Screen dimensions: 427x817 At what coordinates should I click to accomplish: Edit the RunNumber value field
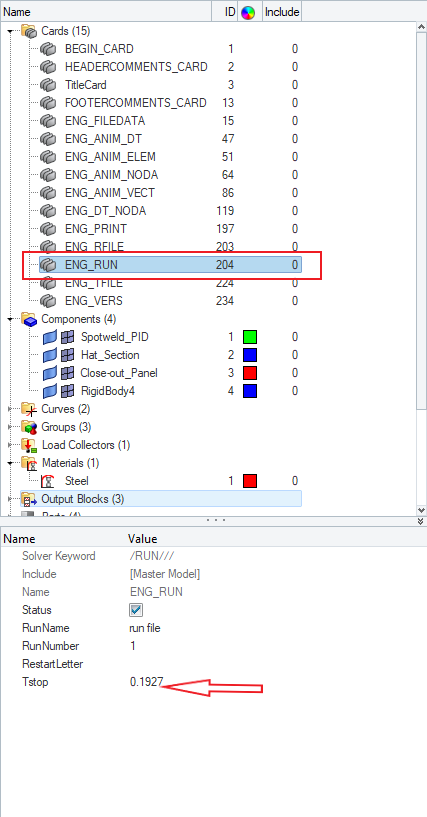133,646
